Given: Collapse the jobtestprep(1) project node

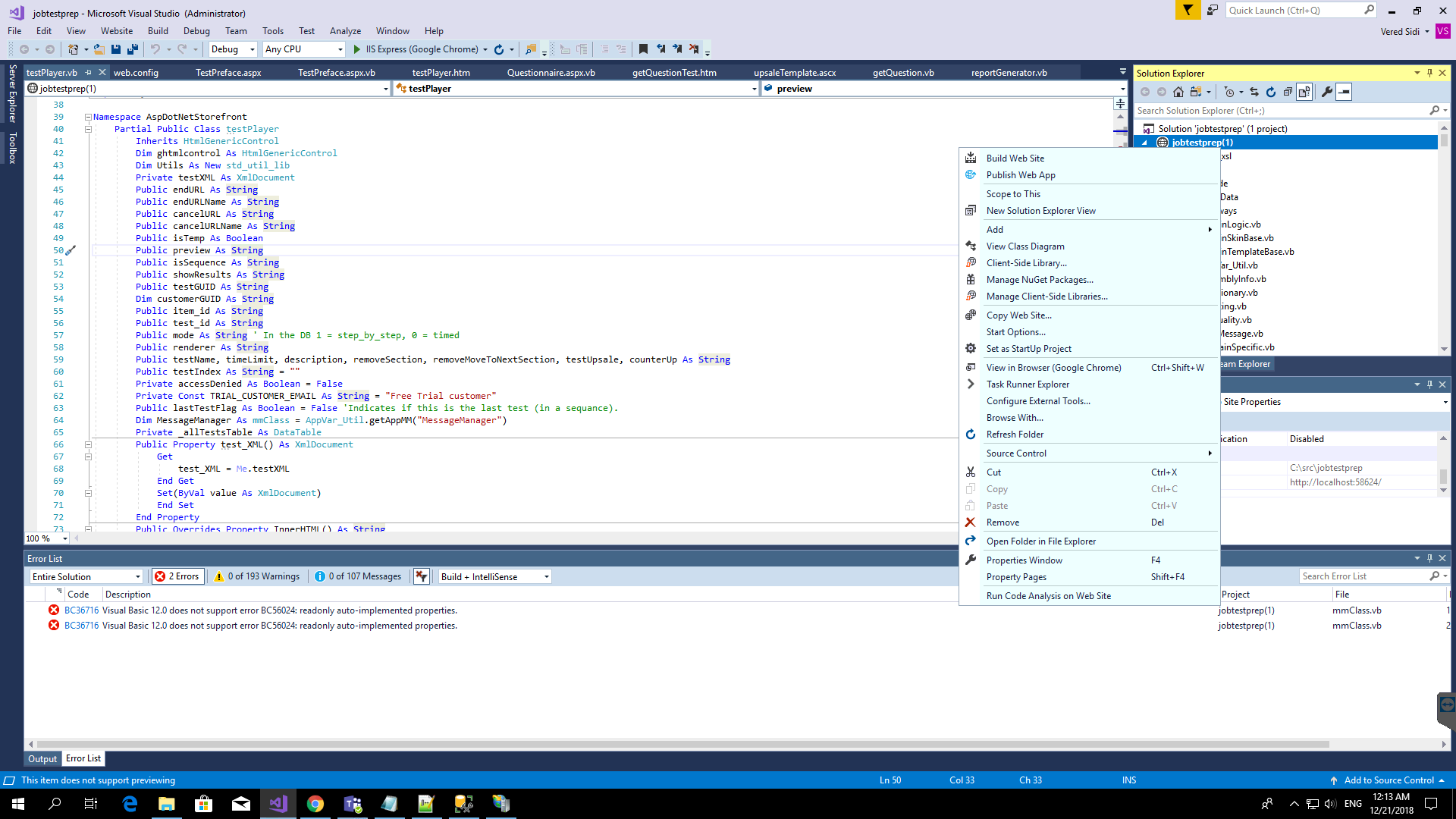Looking at the screenshot, I should click(1145, 142).
